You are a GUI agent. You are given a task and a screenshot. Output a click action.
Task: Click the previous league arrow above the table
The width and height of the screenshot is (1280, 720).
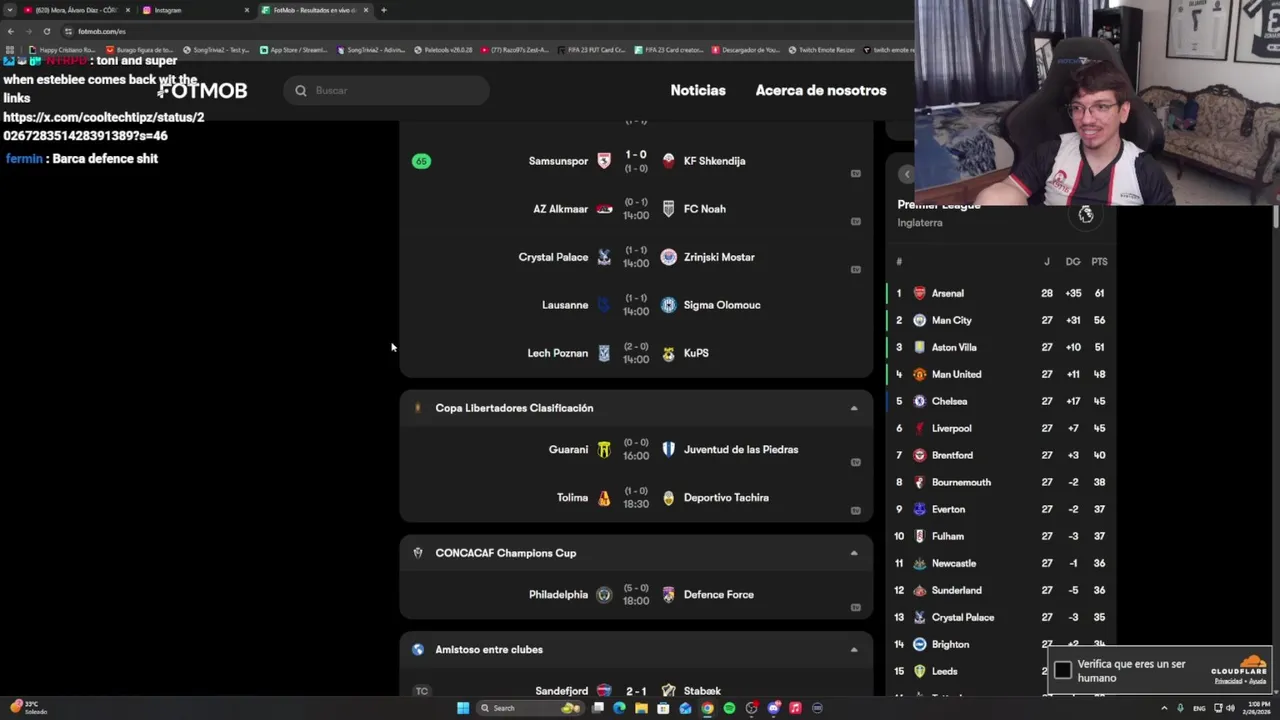pos(906,175)
